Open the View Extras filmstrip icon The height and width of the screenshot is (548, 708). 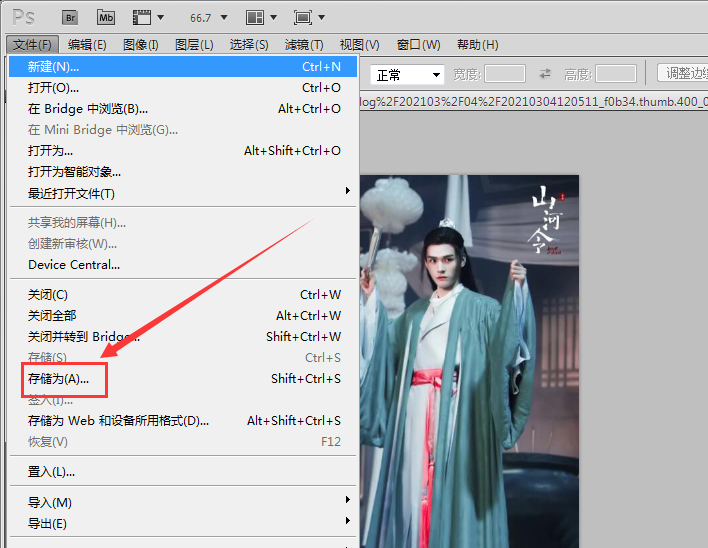pos(141,18)
